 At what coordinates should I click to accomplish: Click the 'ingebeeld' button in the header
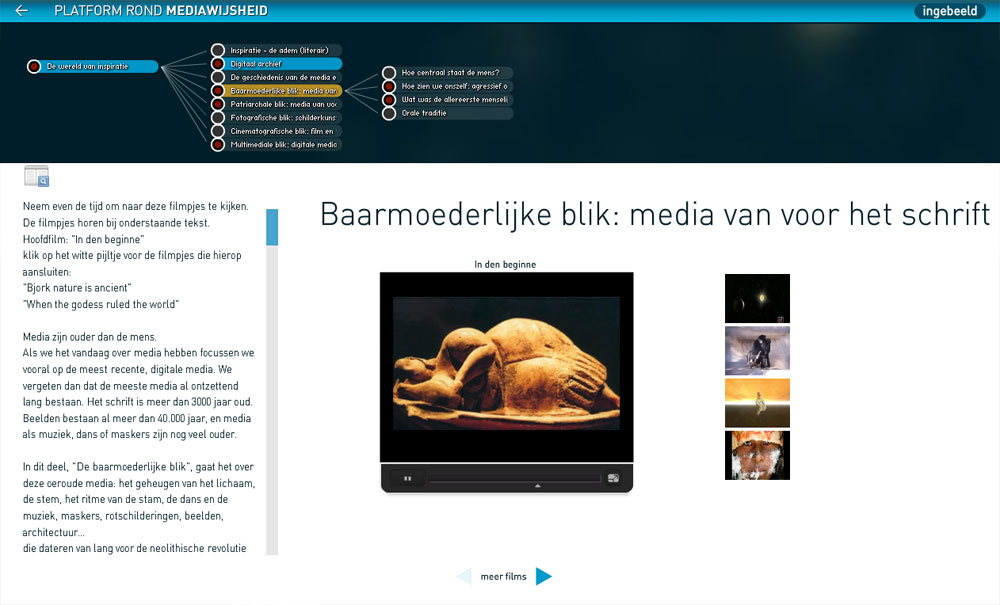pyautogui.click(x=950, y=11)
